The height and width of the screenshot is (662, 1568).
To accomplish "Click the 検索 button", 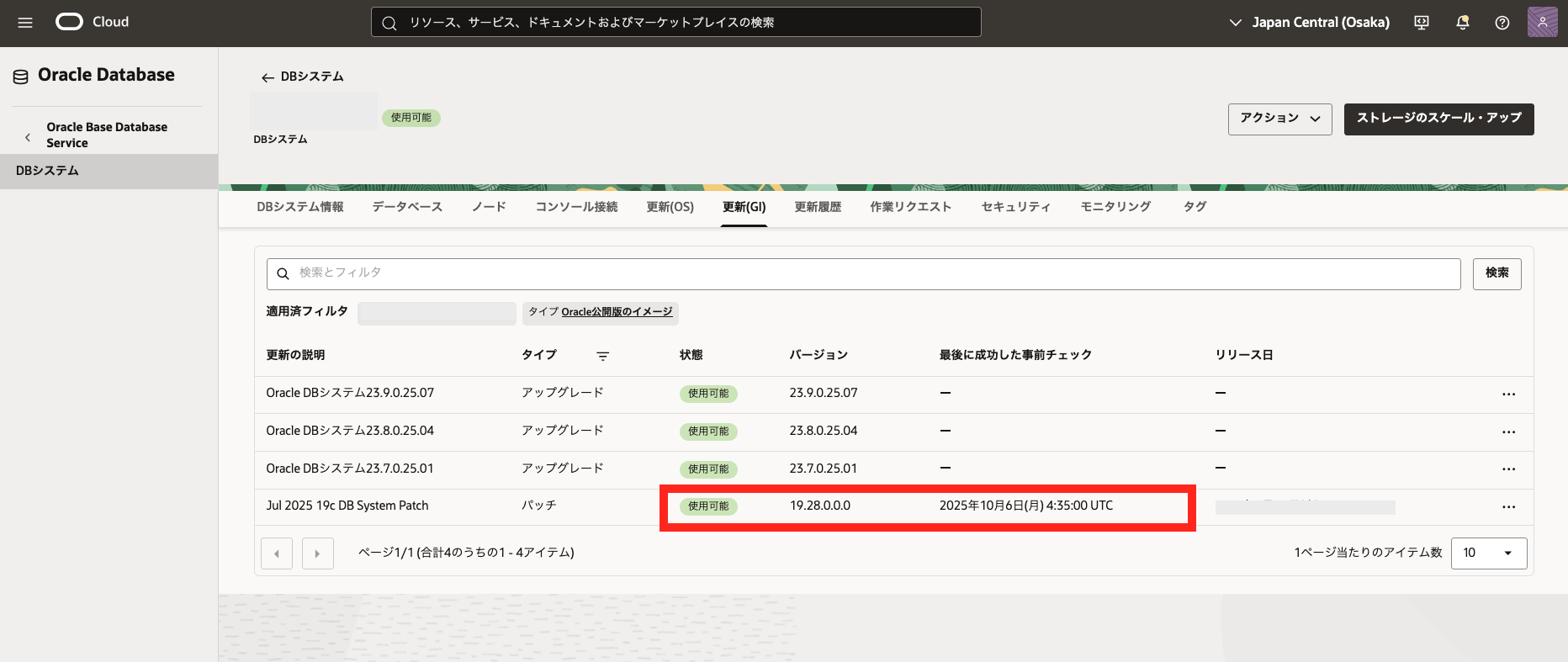I will pos(1496,273).
